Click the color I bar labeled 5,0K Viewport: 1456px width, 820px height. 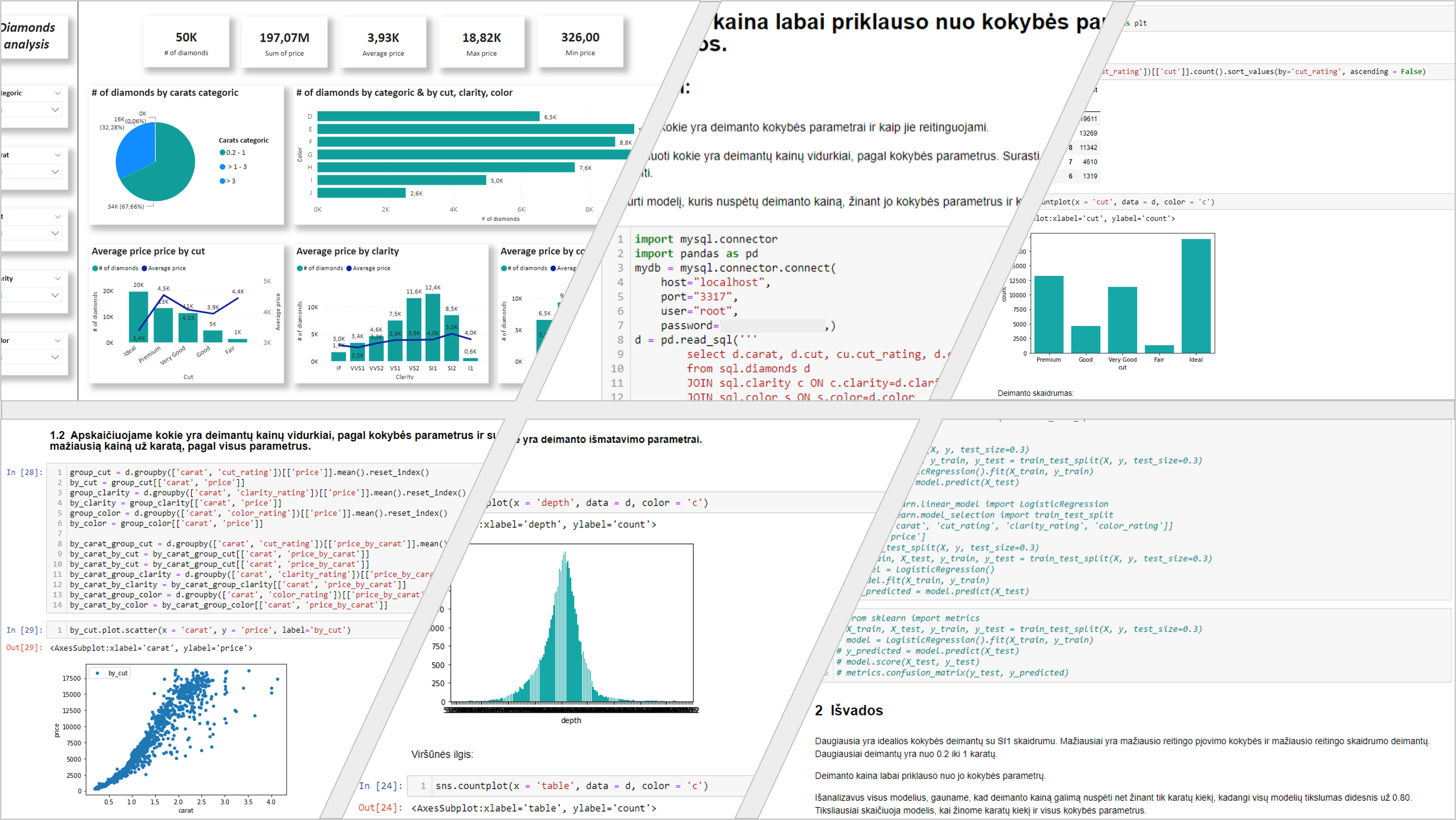coord(402,180)
